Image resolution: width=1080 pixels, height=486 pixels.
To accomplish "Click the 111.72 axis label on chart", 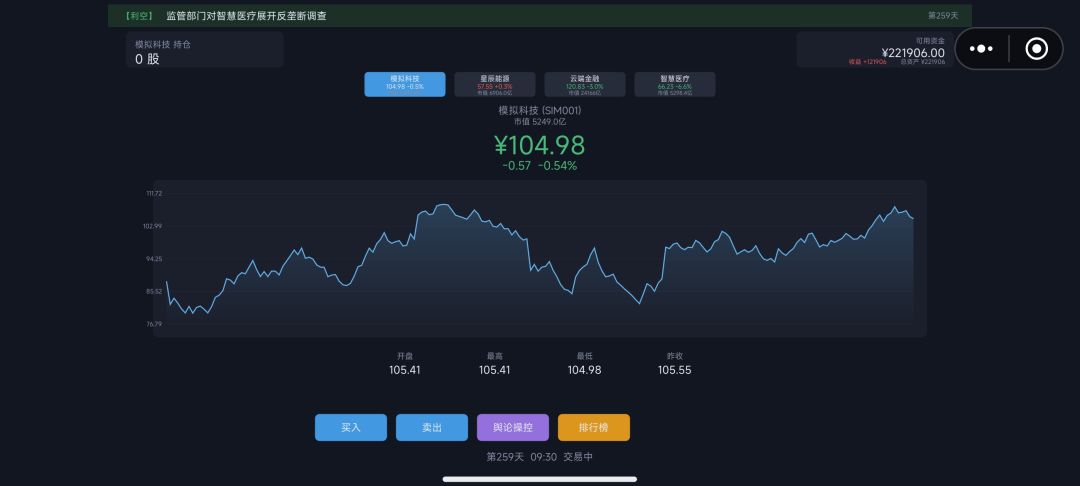I will click(x=154, y=193).
